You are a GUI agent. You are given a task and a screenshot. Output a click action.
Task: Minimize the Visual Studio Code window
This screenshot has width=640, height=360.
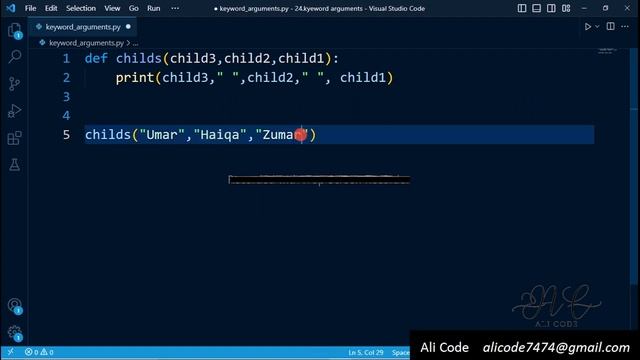click(584, 8)
